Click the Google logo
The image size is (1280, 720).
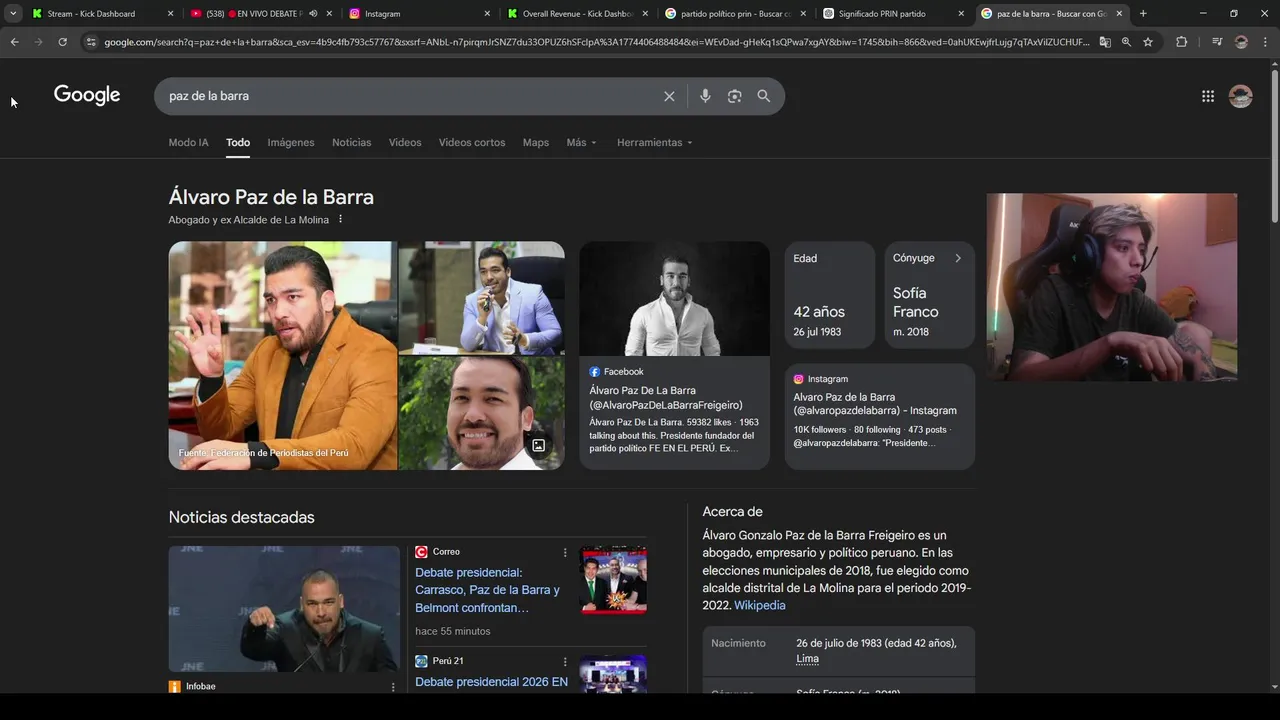(x=87, y=95)
